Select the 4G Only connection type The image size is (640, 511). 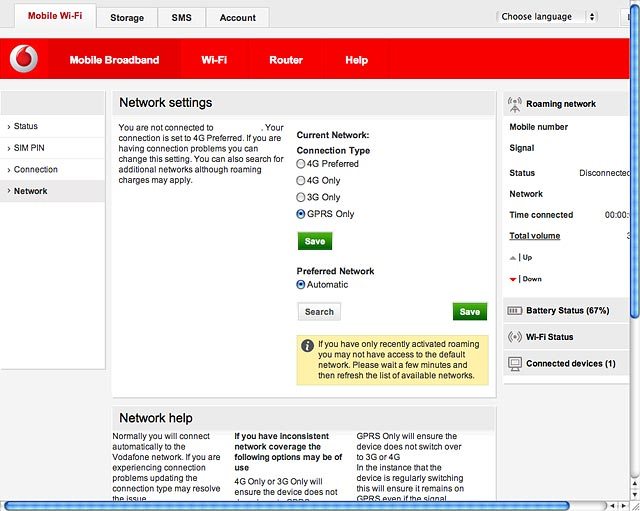coord(300,181)
